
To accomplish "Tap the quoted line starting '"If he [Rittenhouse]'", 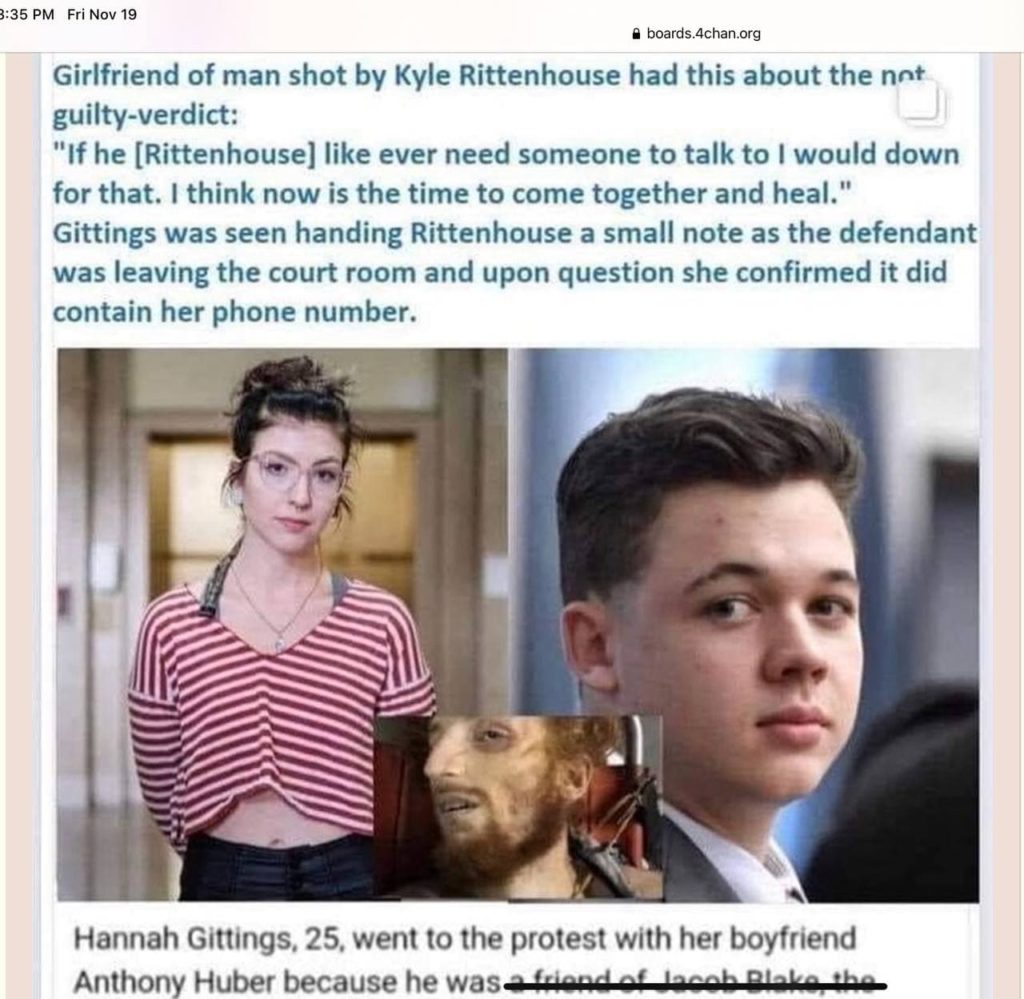I will click(x=506, y=155).
